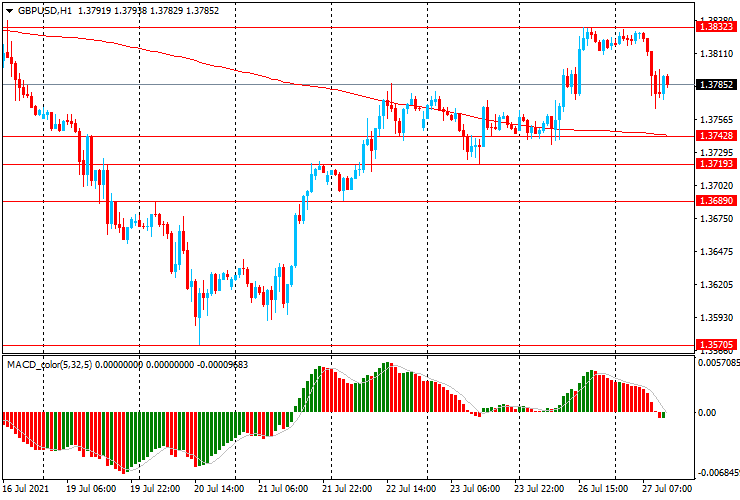Click the 23 Jul 22:00 time label
The height and width of the screenshot is (500, 740).
(538, 488)
